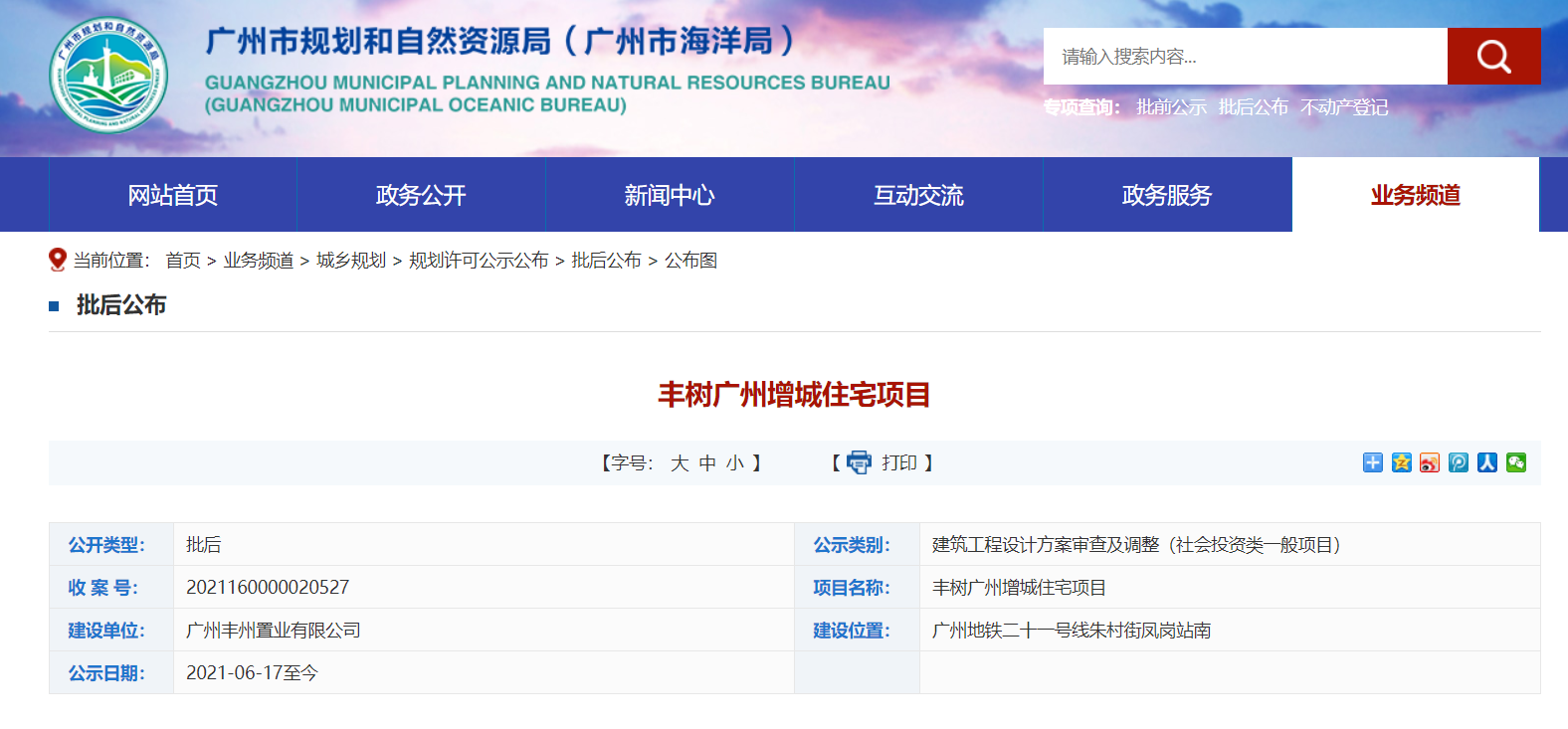This screenshot has width=1568, height=729.
Task: Click the red search magnifier button
Action: tap(1493, 57)
